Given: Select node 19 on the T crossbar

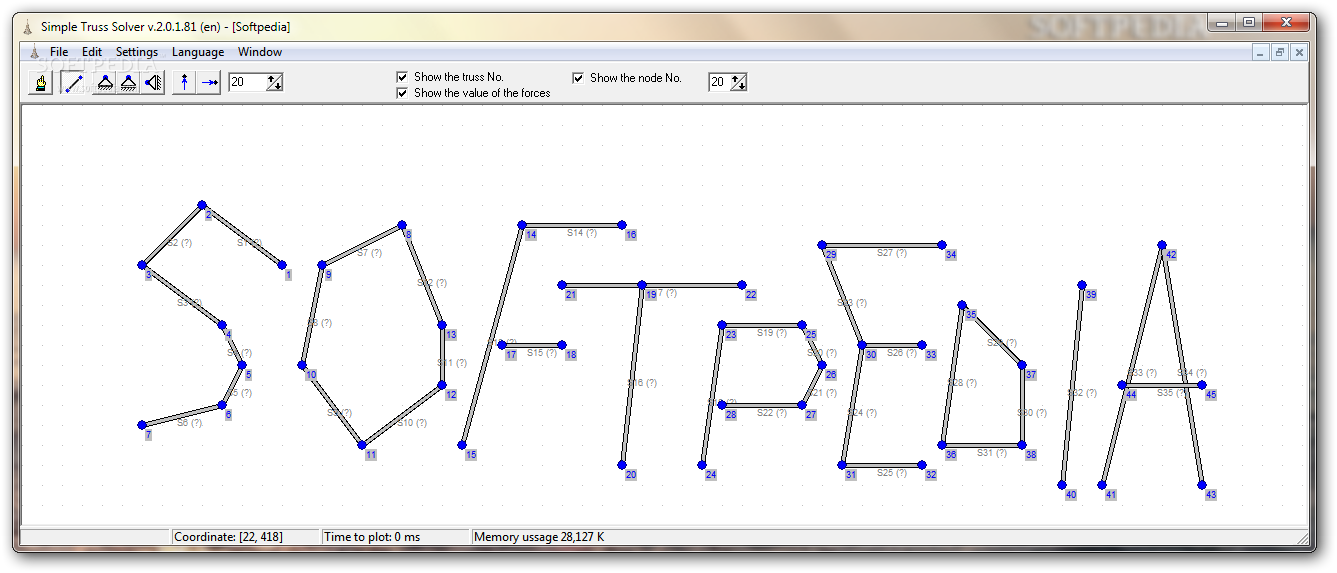Looking at the screenshot, I should point(642,285).
